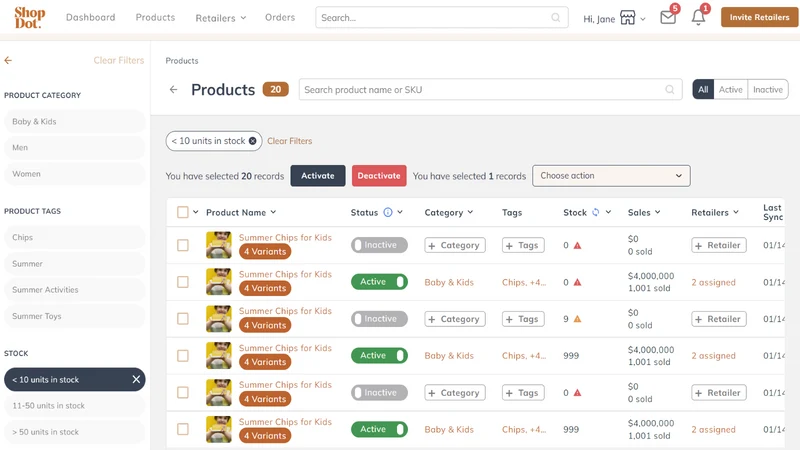Add a Category in the first row
This screenshot has height=450, width=800.
tap(455, 245)
